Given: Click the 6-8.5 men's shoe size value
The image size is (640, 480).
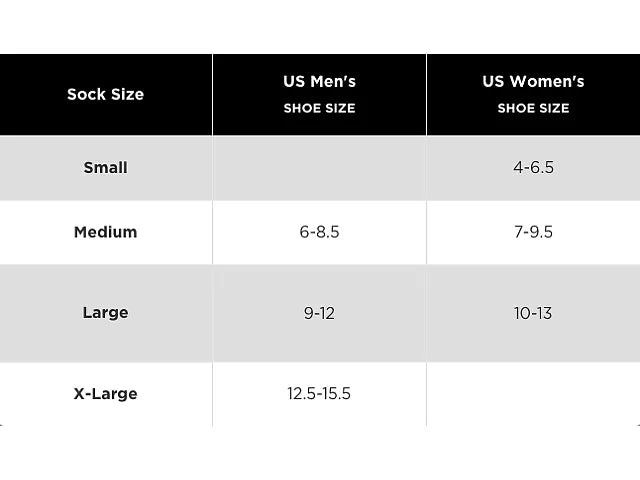Looking at the screenshot, I should (x=319, y=232).
